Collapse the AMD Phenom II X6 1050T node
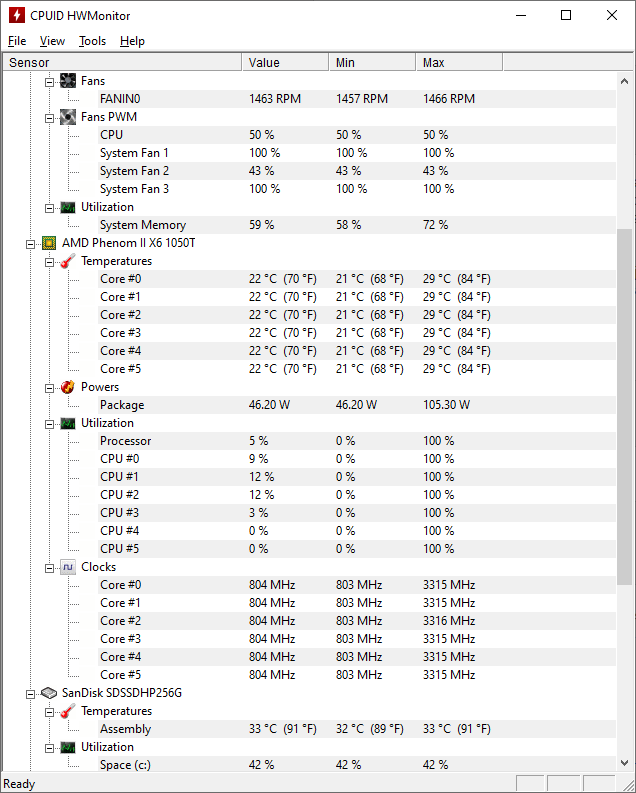Screen dimensions: 636x793 pos(31,243)
